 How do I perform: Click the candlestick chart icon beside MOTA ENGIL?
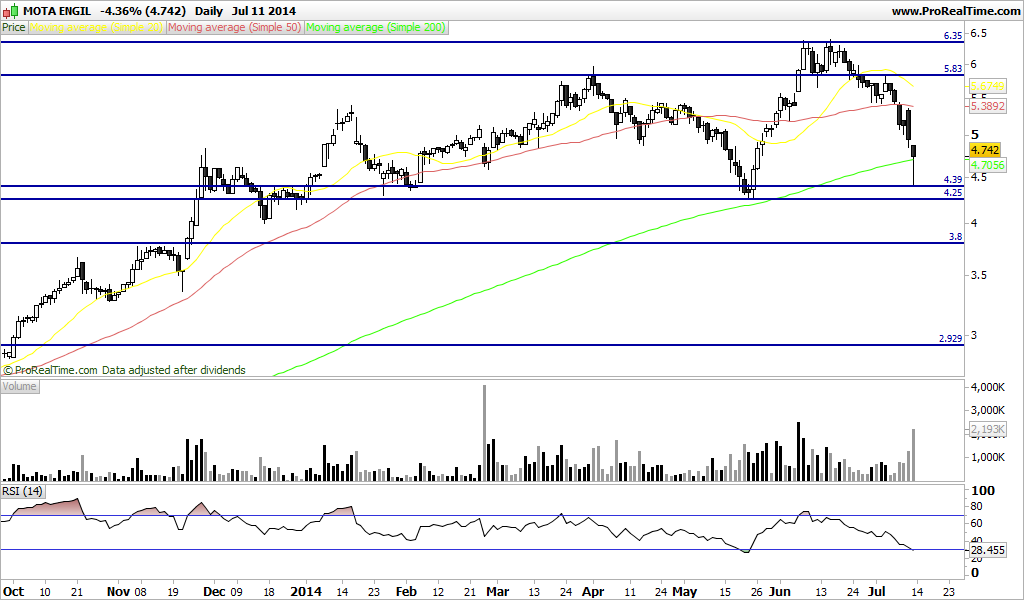[10, 10]
